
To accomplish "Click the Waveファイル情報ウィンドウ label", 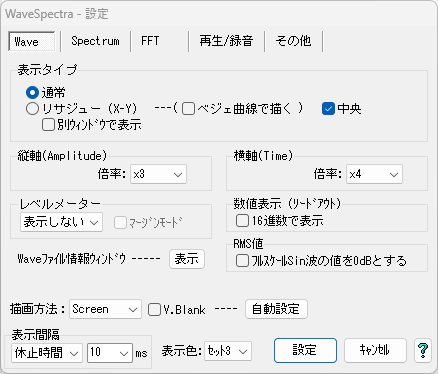I will (x=72, y=259).
